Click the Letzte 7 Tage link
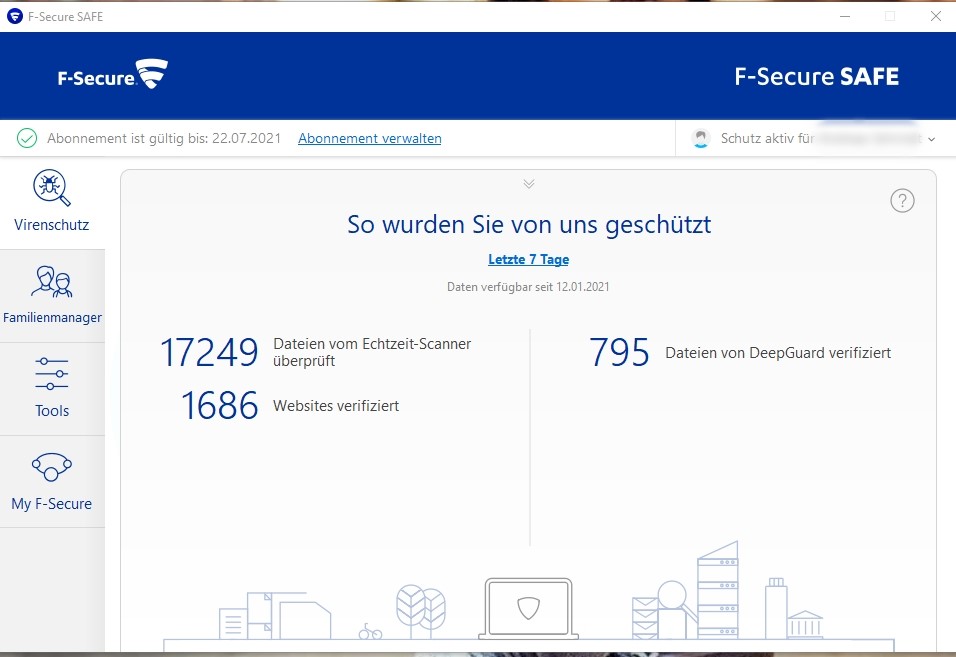Image resolution: width=956 pixels, height=657 pixels. pos(529,260)
